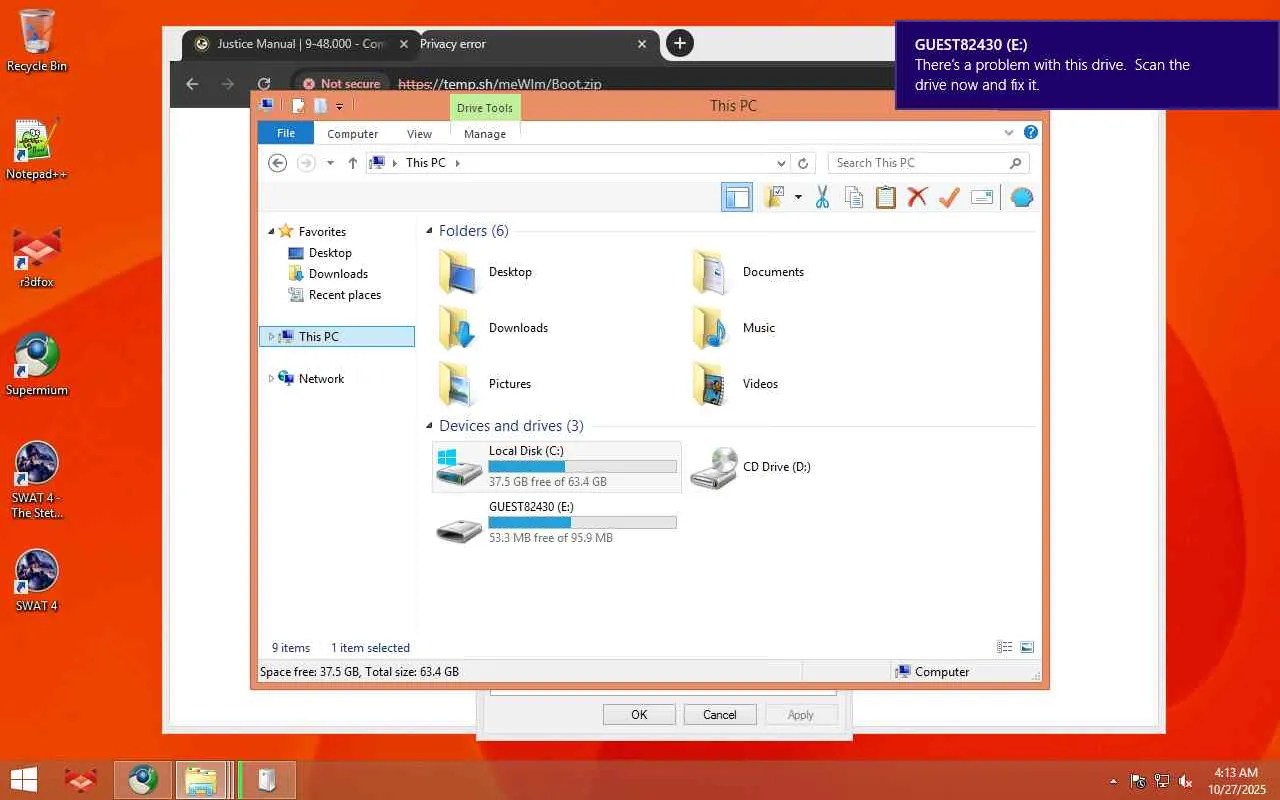Click the Explorer up-one-level arrow
The height and width of the screenshot is (800, 1280).
353,163
